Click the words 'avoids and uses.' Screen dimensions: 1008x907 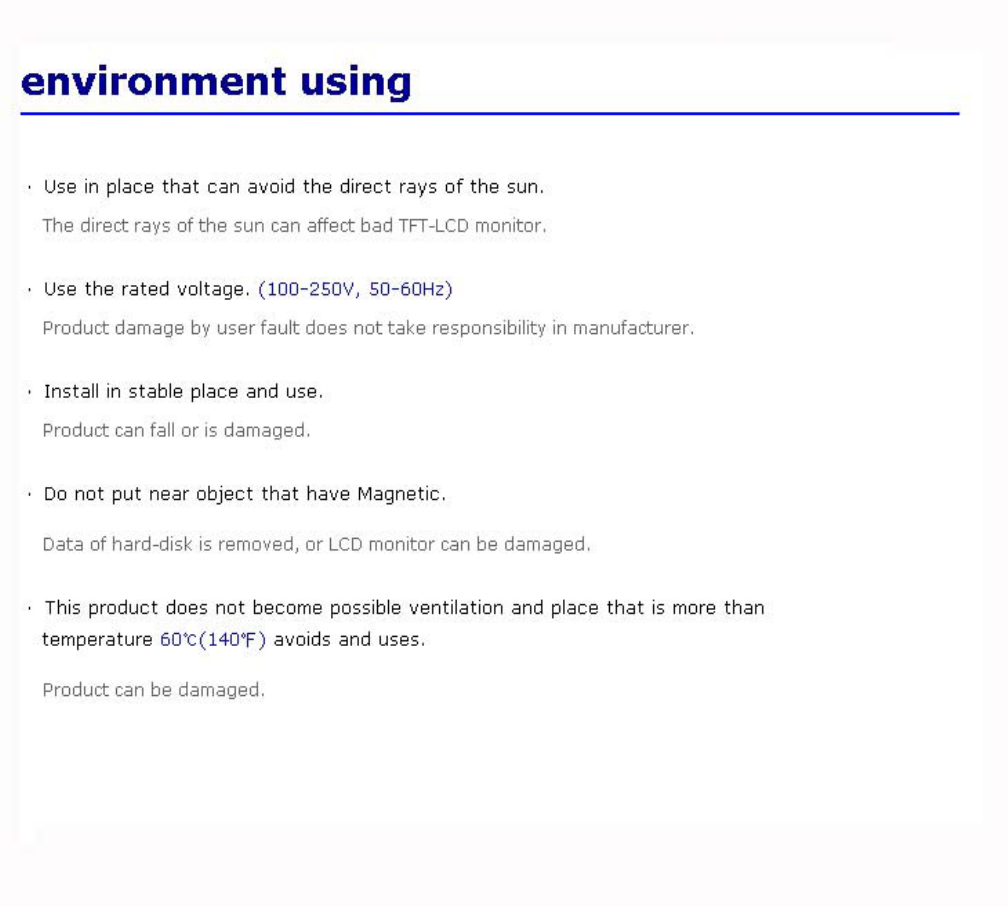click(x=349, y=640)
